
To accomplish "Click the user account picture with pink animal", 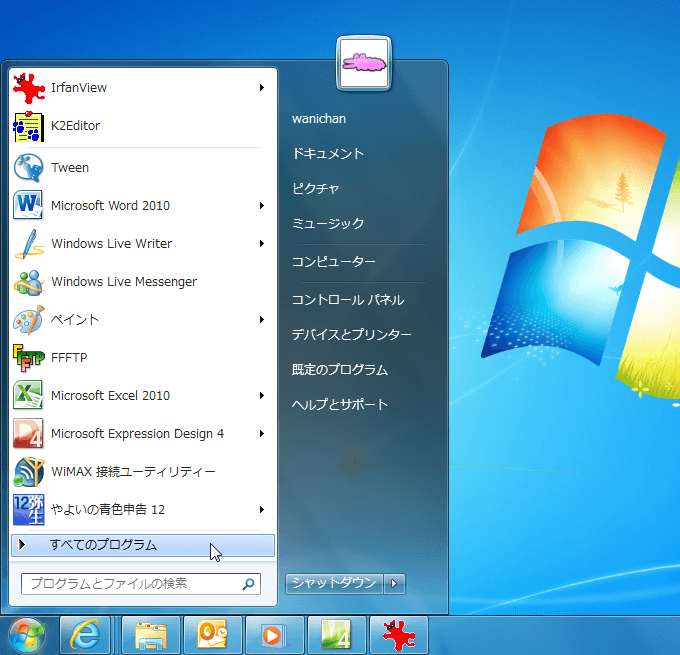I will [x=364, y=63].
